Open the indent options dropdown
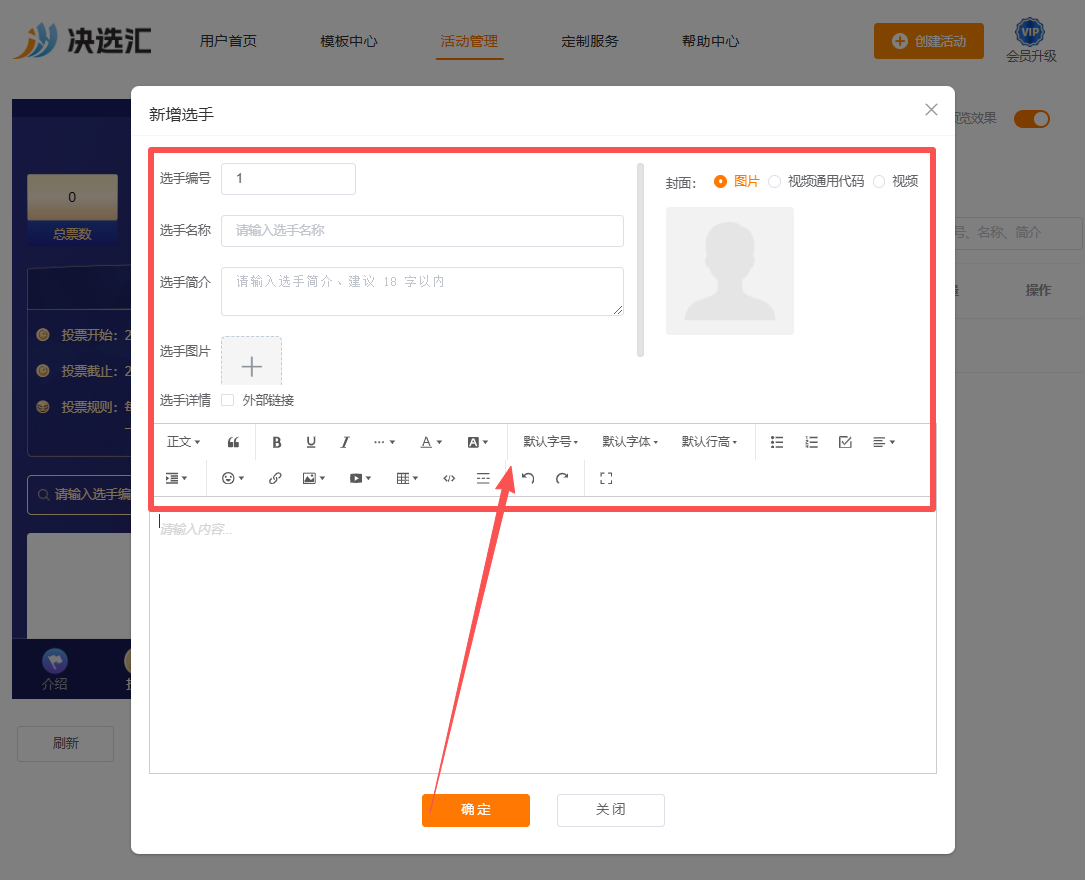Screen dimensions: 1085x880 tap(176, 478)
